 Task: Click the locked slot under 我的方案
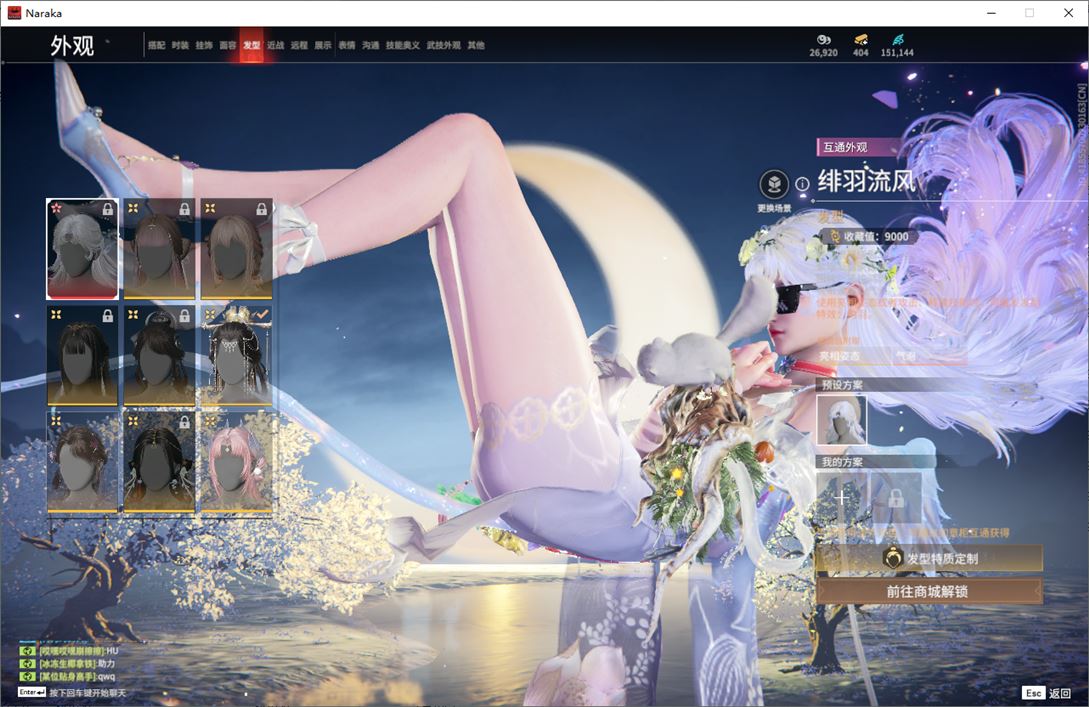point(896,497)
